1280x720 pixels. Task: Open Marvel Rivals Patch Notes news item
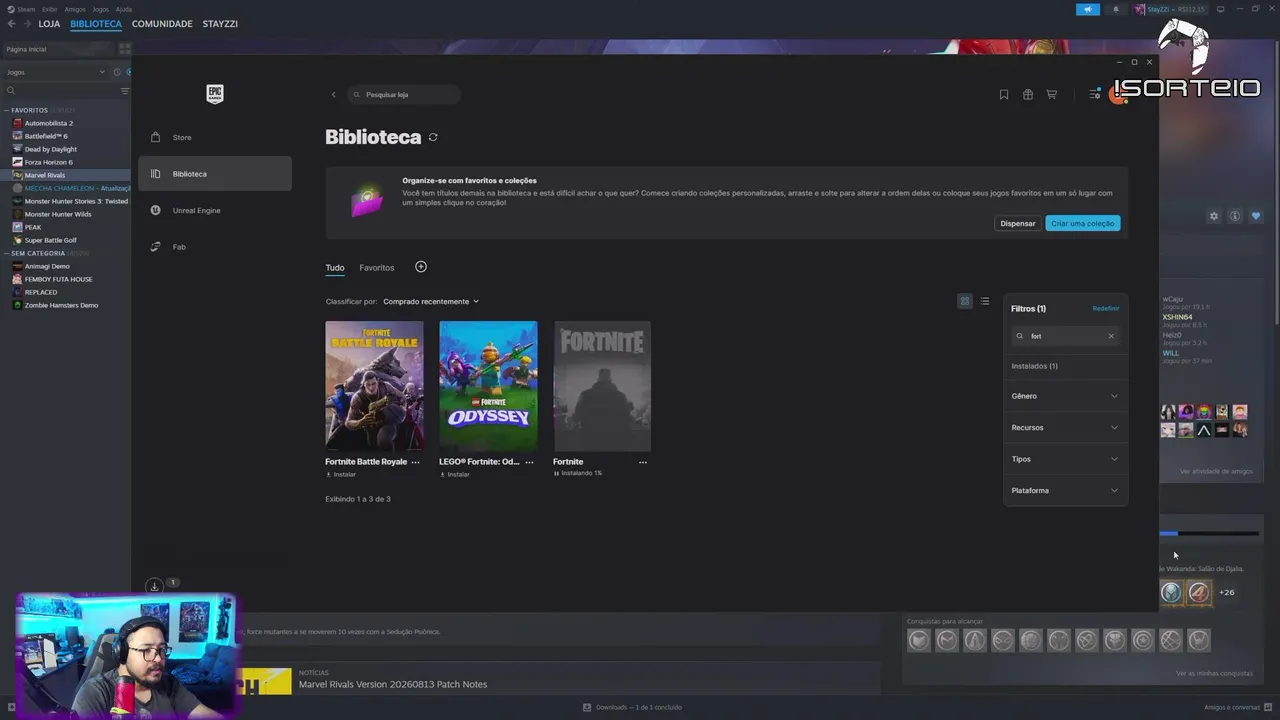tap(393, 684)
